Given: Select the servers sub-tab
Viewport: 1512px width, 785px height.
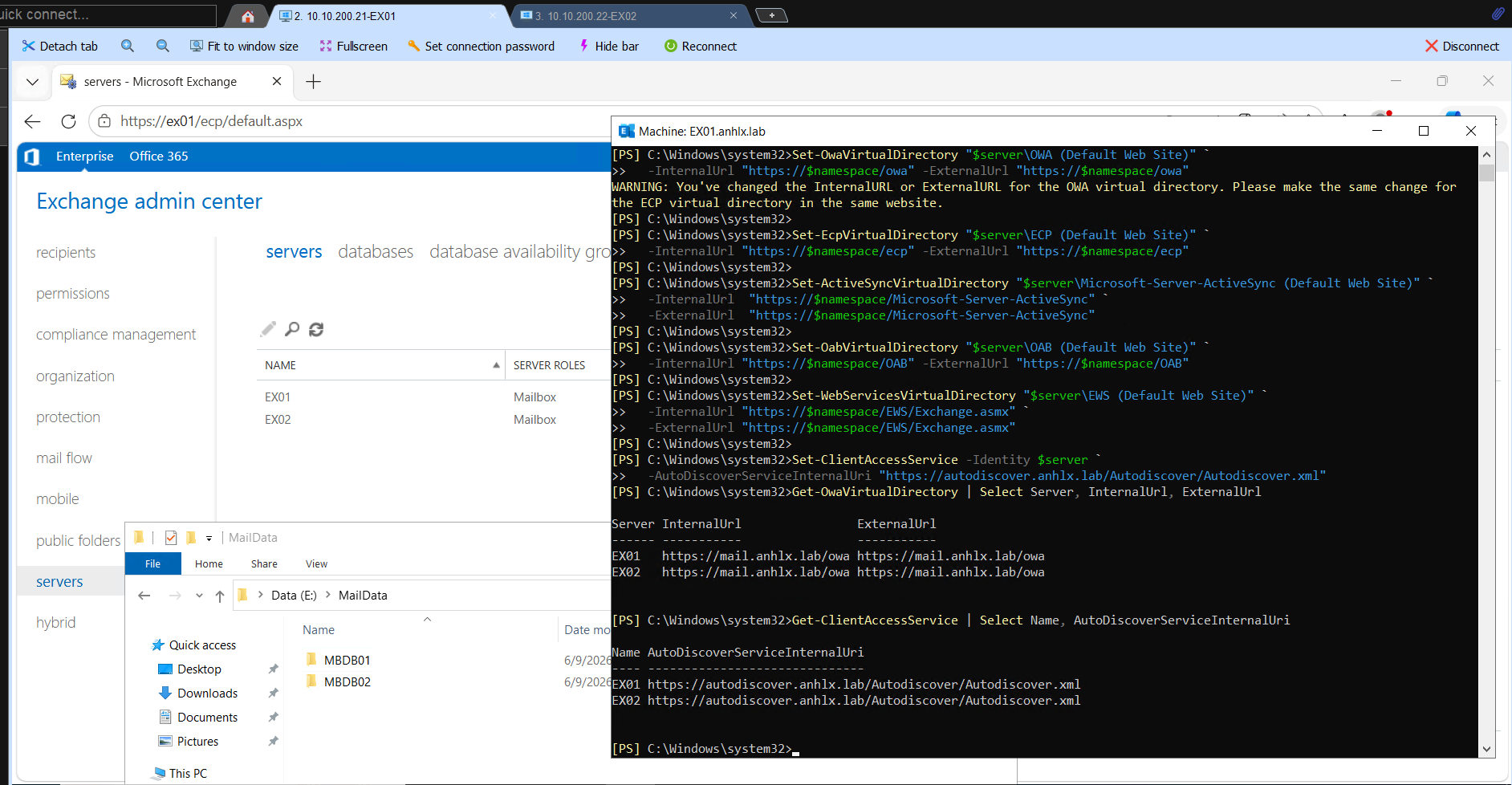Looking at the screenshot, I should (294, 252).
